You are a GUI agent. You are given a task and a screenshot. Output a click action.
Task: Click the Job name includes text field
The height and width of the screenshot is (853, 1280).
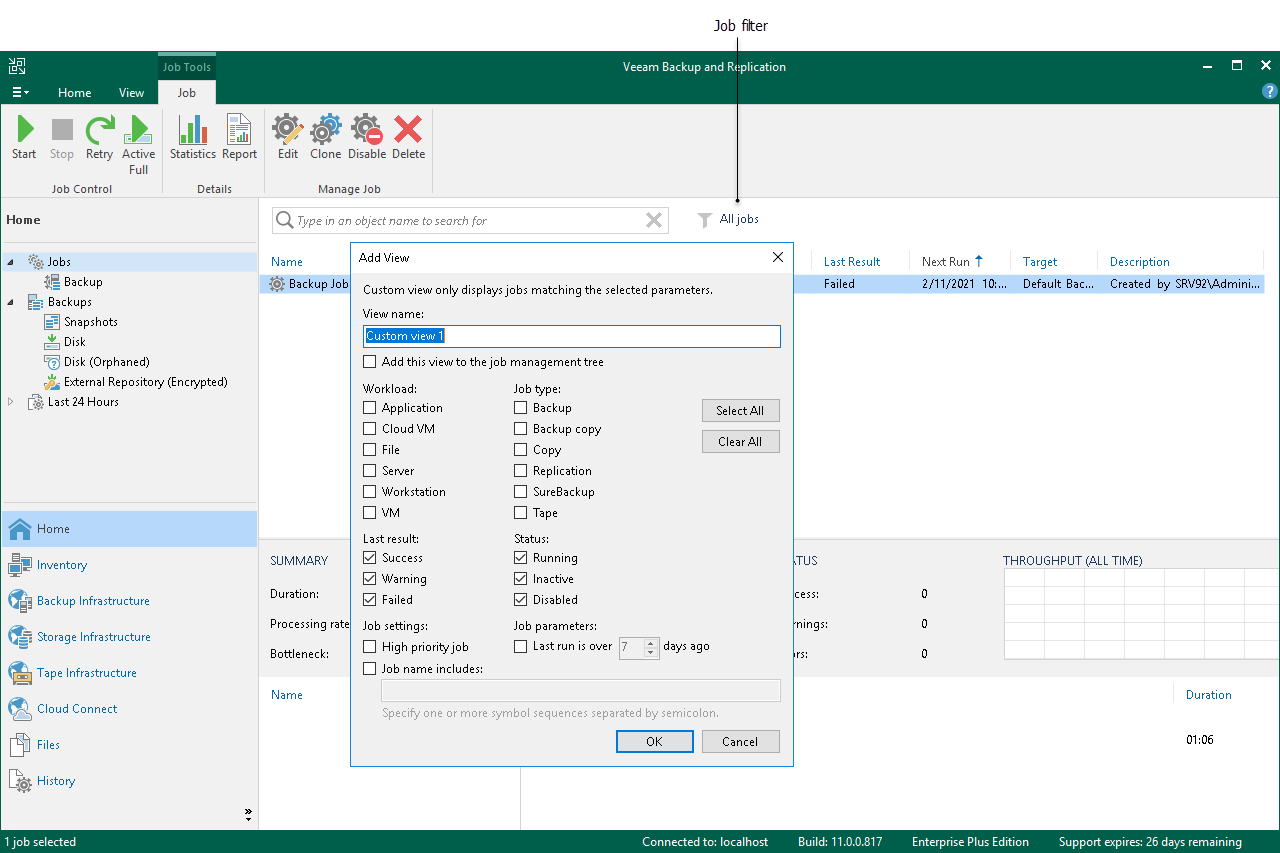pos(581,691)
